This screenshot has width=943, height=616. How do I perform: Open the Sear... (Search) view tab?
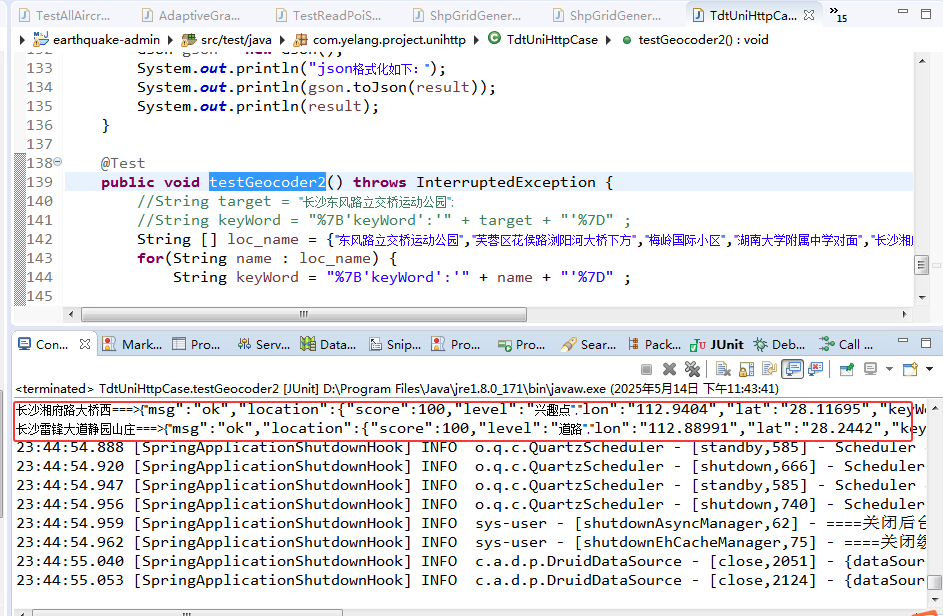pos(589,345)
